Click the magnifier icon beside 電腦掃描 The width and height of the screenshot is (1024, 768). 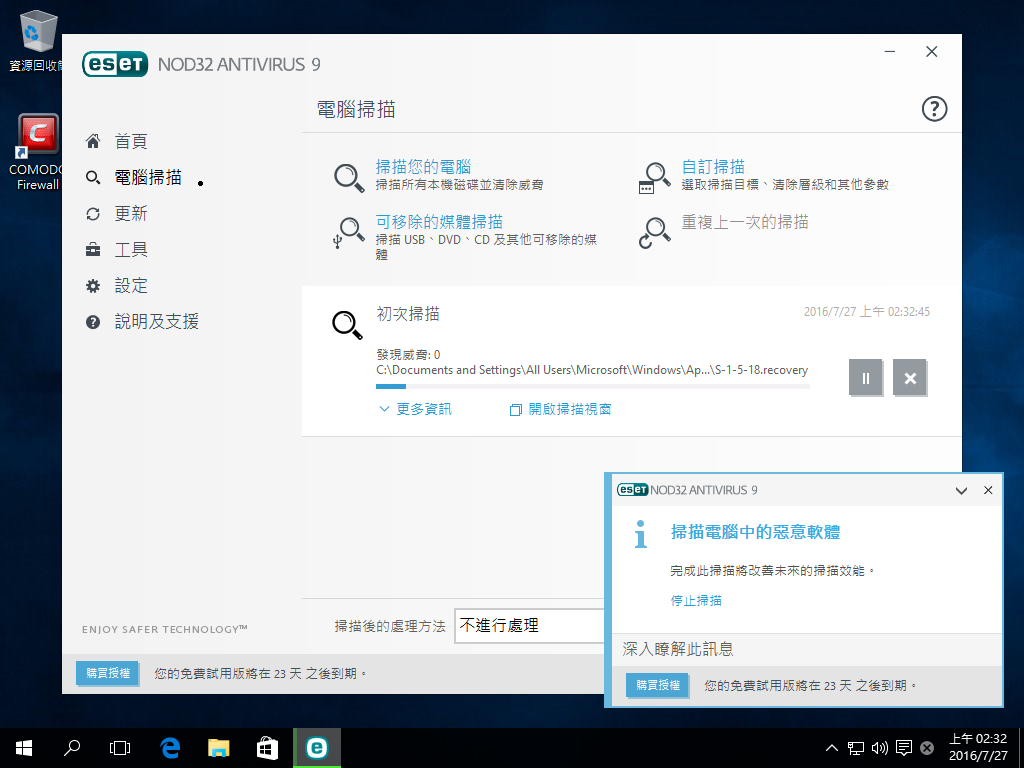pyautogui.click(x=93, y=177)
